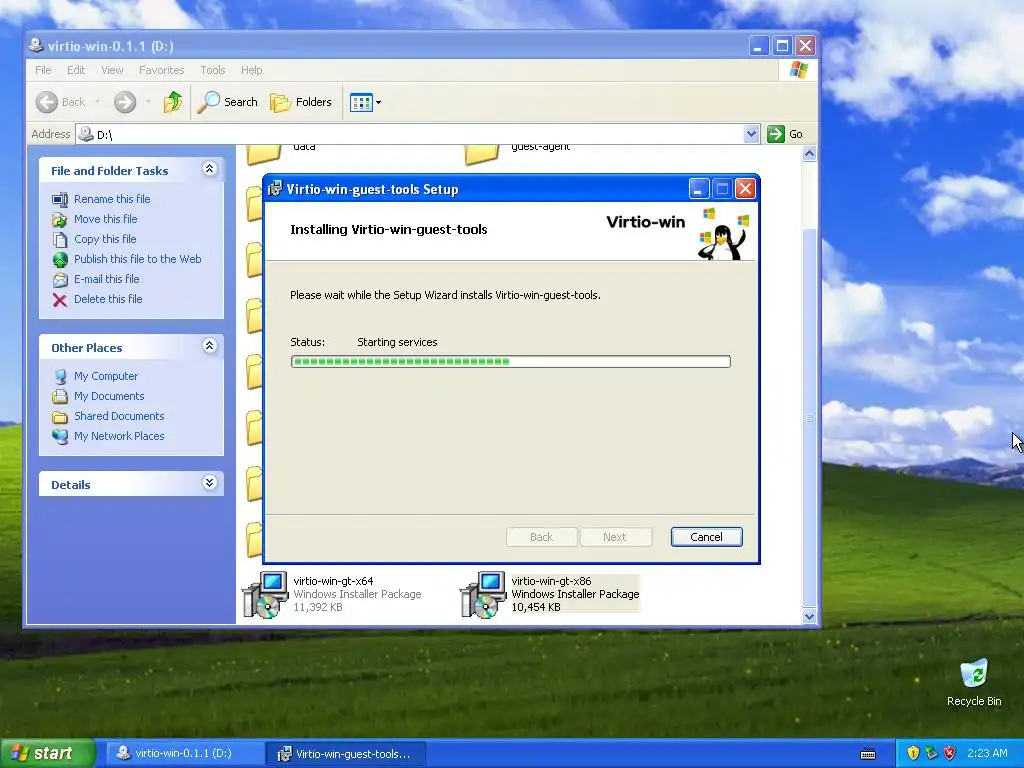Click the E-mail envelope icon
The width and height of the screenshot is (1024, 768).
(x=60, y=280)
